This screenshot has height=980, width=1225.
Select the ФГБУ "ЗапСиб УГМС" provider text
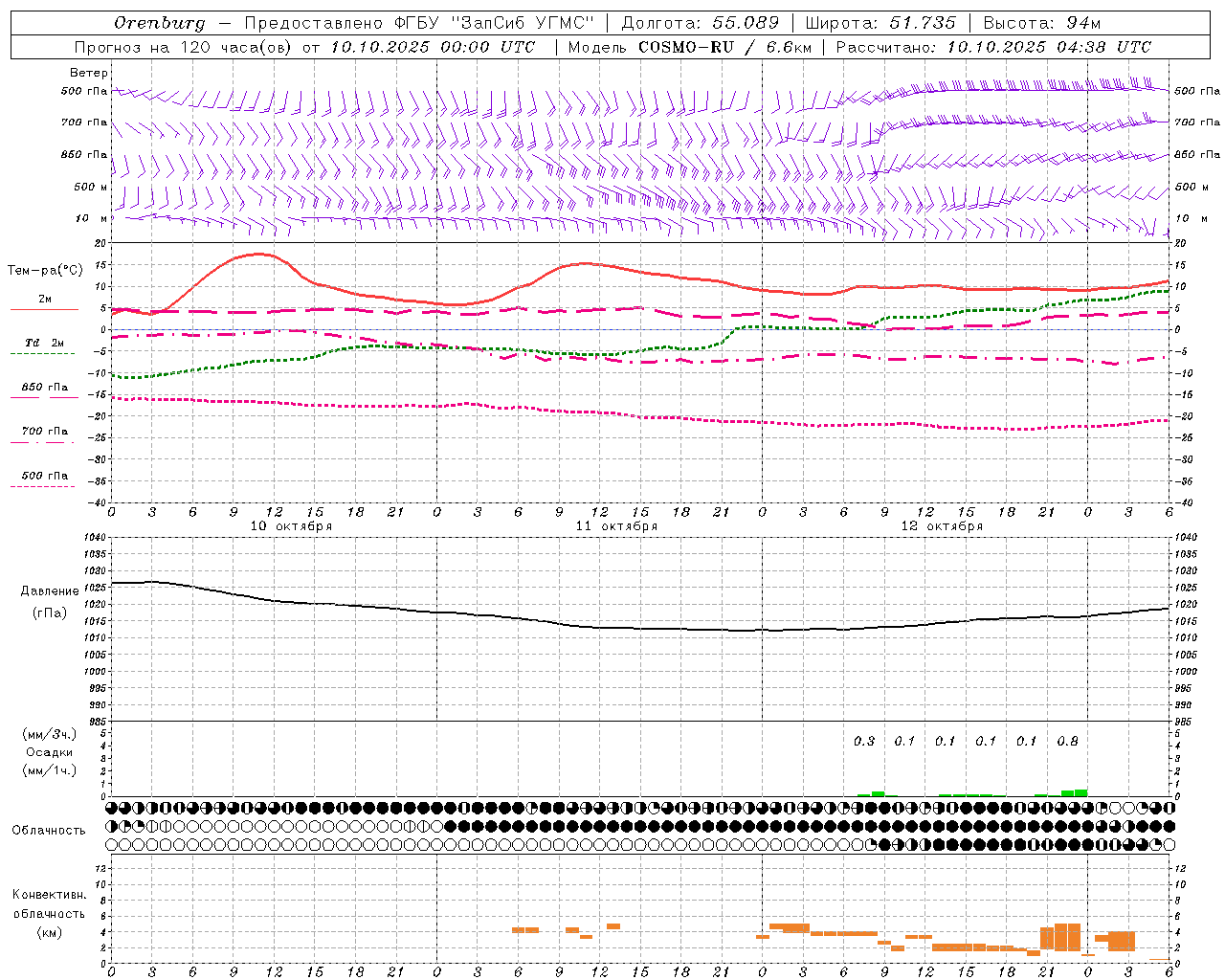(x=495, y=23)
